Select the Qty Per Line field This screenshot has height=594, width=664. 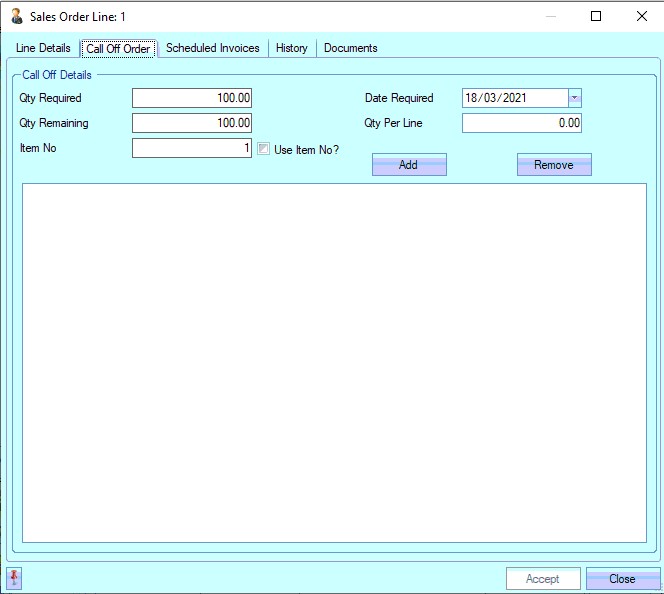pos(521,123)
